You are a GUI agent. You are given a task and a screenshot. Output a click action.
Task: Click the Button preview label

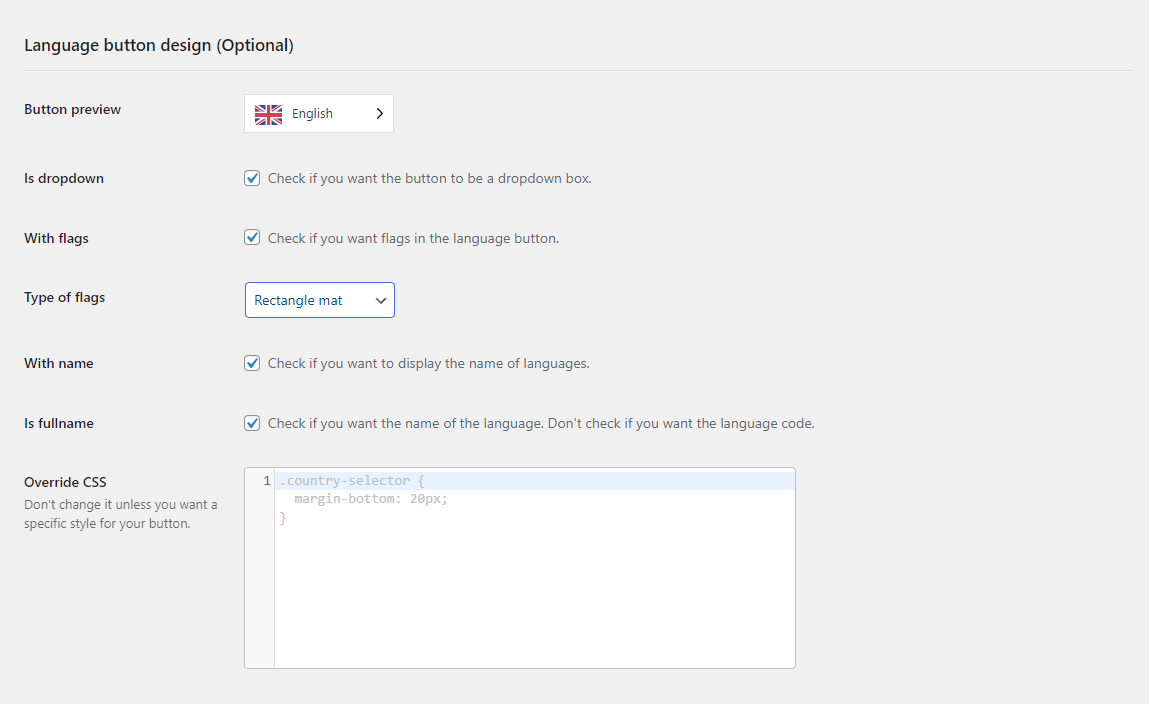(72, 109)
